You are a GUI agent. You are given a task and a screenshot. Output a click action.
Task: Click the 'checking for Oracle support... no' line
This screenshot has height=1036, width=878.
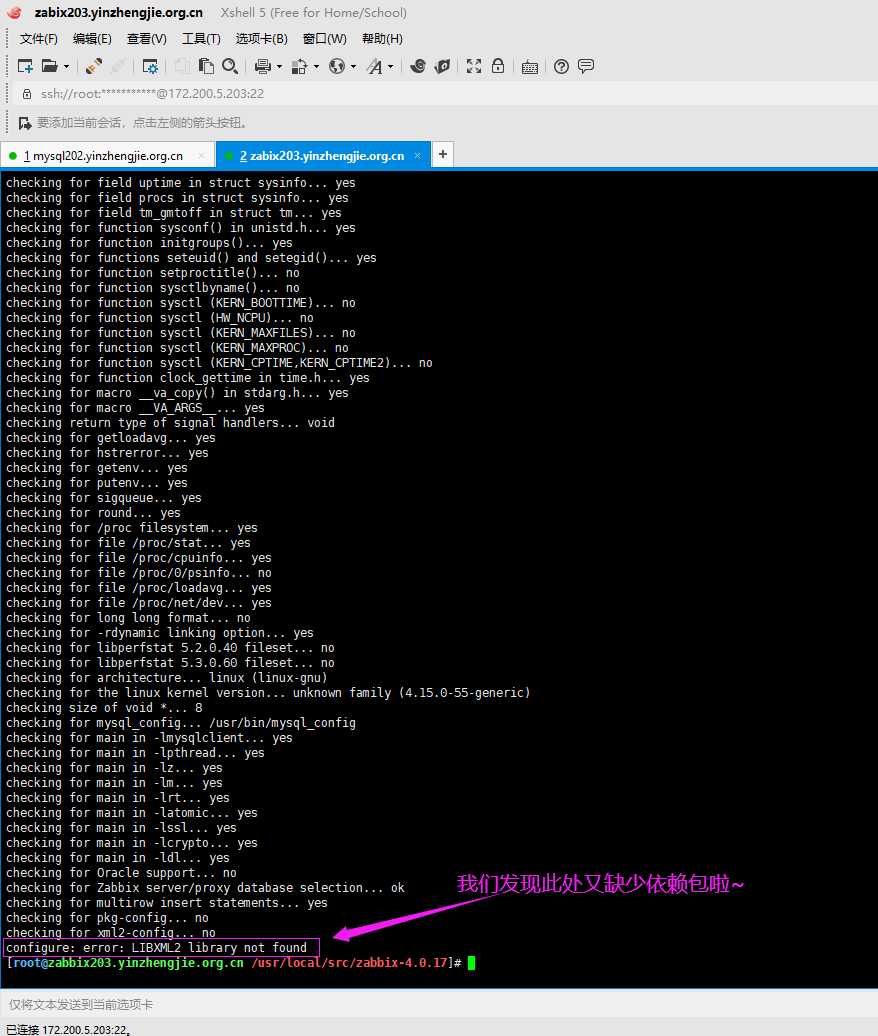122,872
